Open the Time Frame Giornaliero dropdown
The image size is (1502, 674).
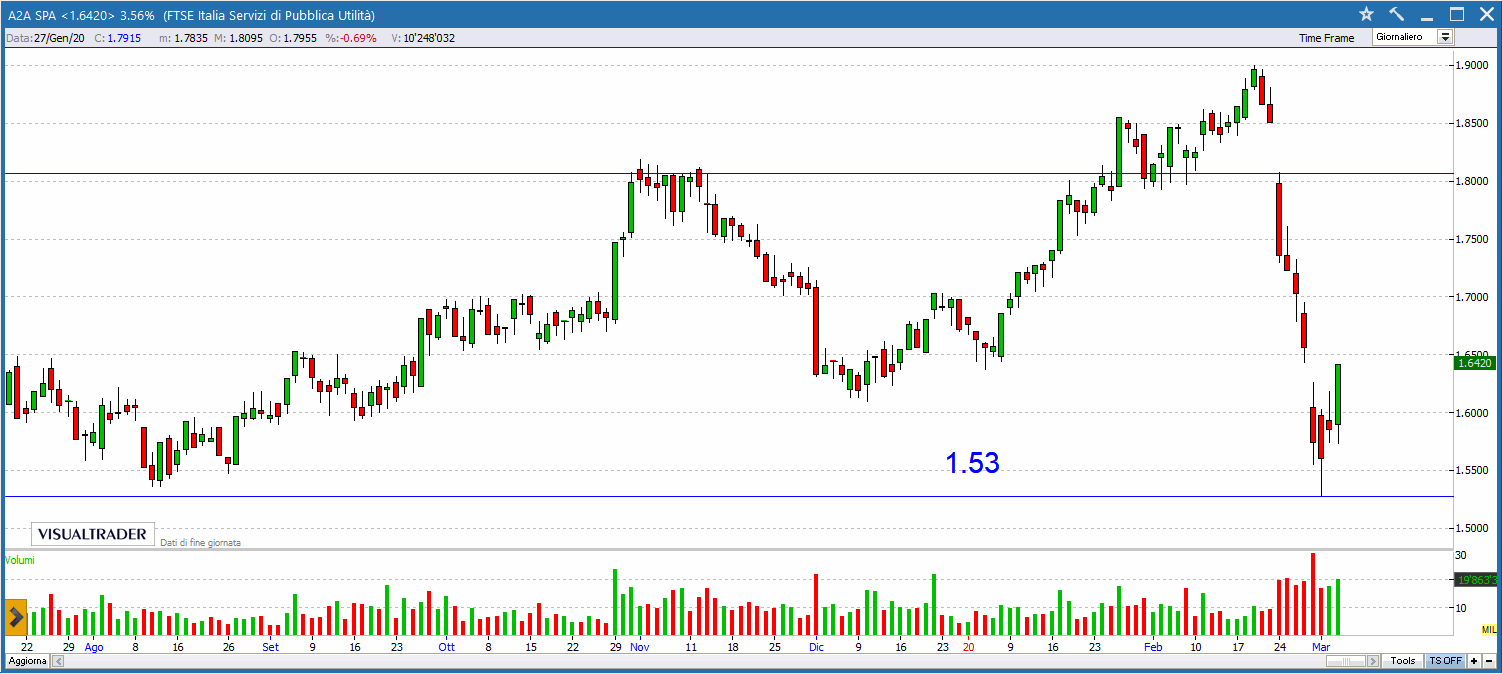pos(1413,37)
